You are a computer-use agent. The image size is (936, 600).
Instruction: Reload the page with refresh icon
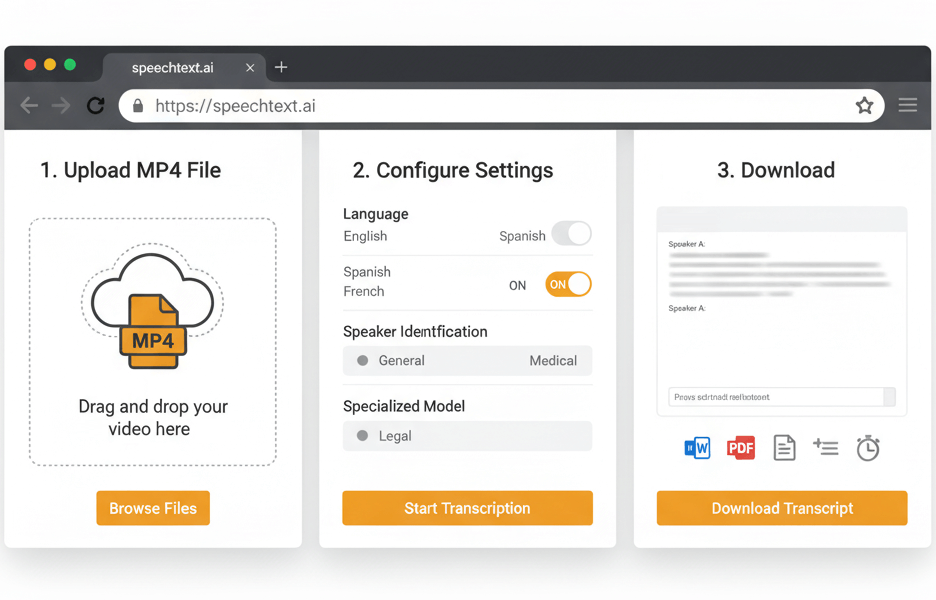pyautogui.click(x=96, y=106)
